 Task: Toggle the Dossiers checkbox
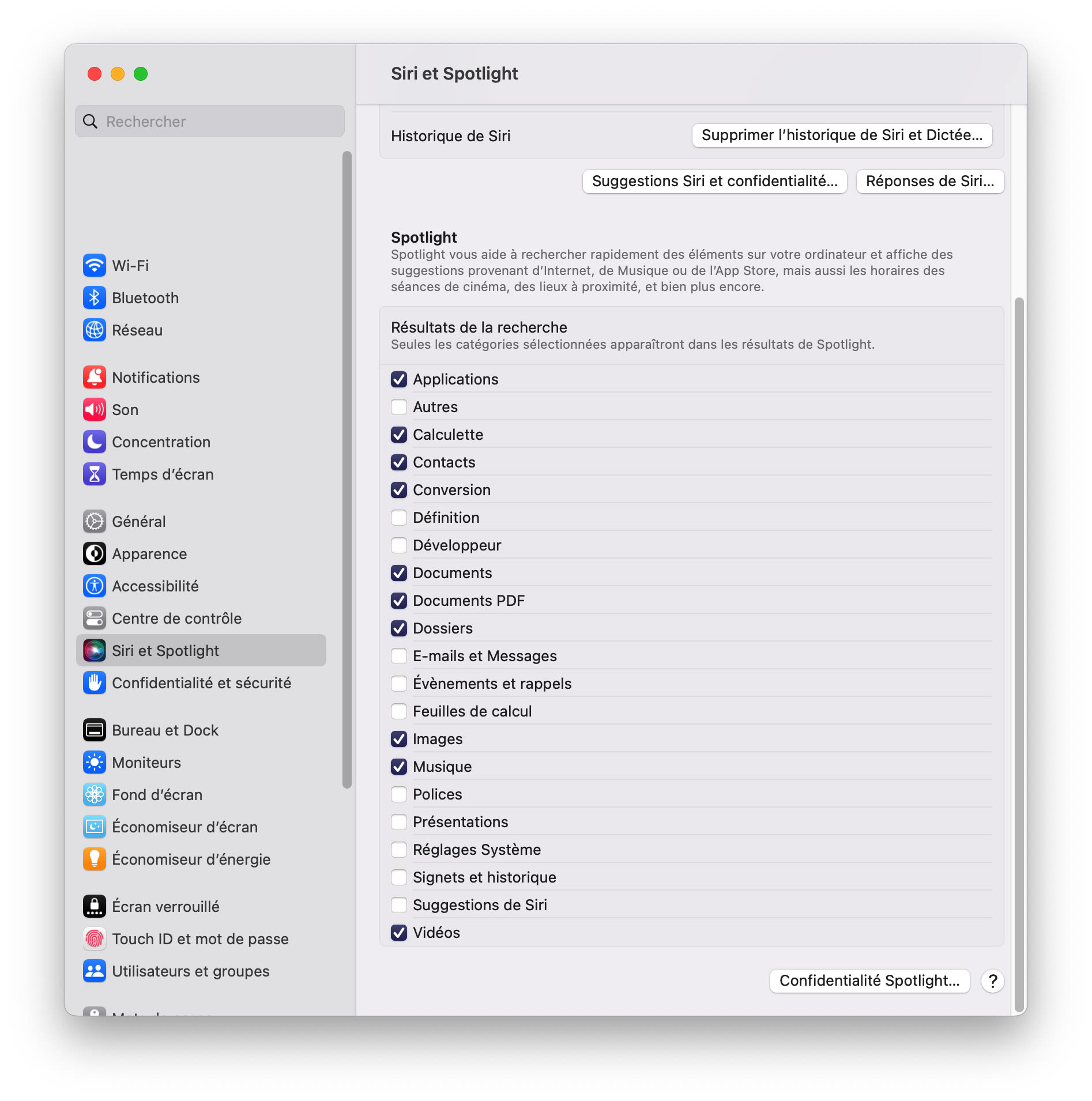pos(399,628)
